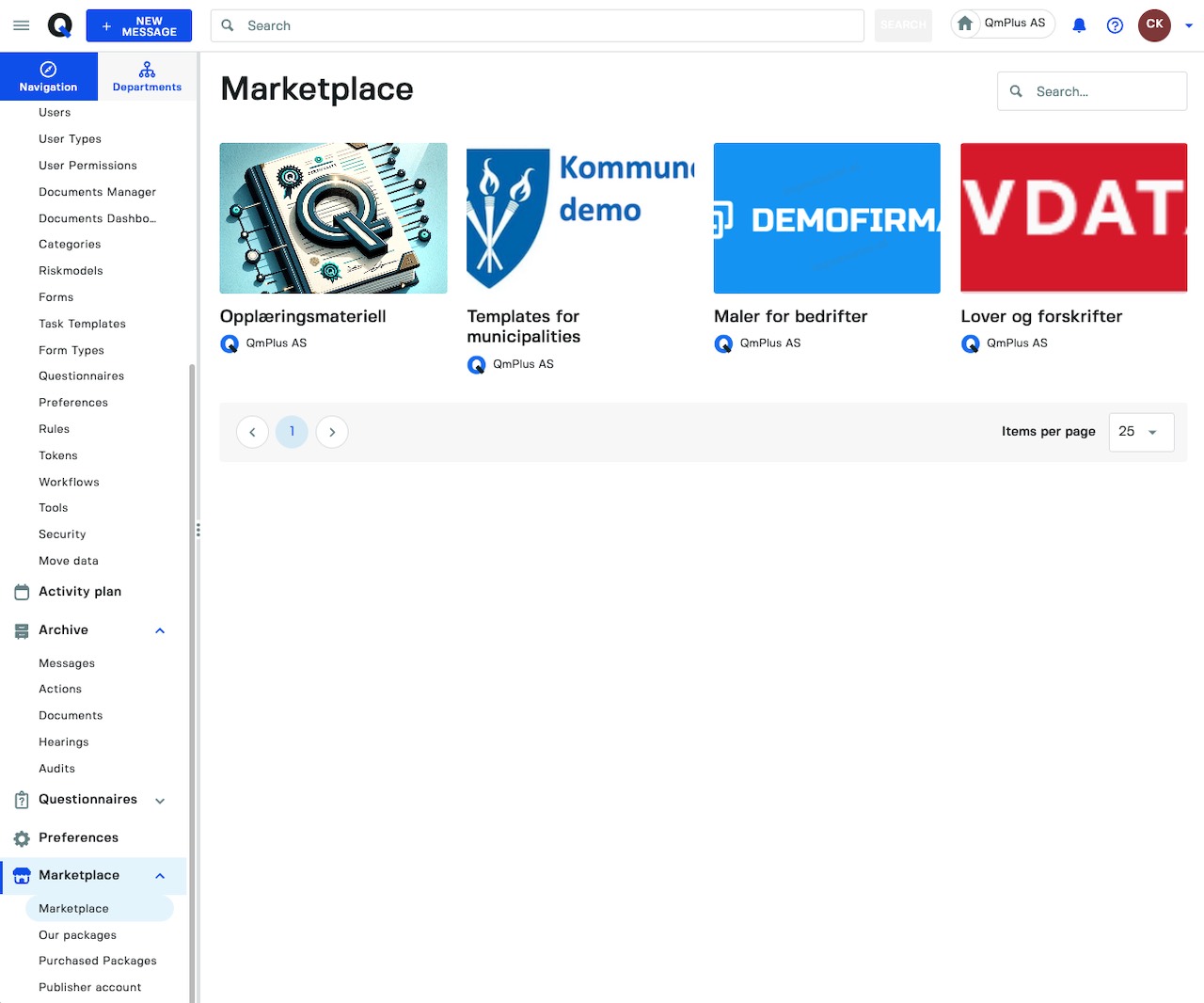Click the notification bell icon
This screenshot has height=1003, width=1204.
[x=1079, y=25]
